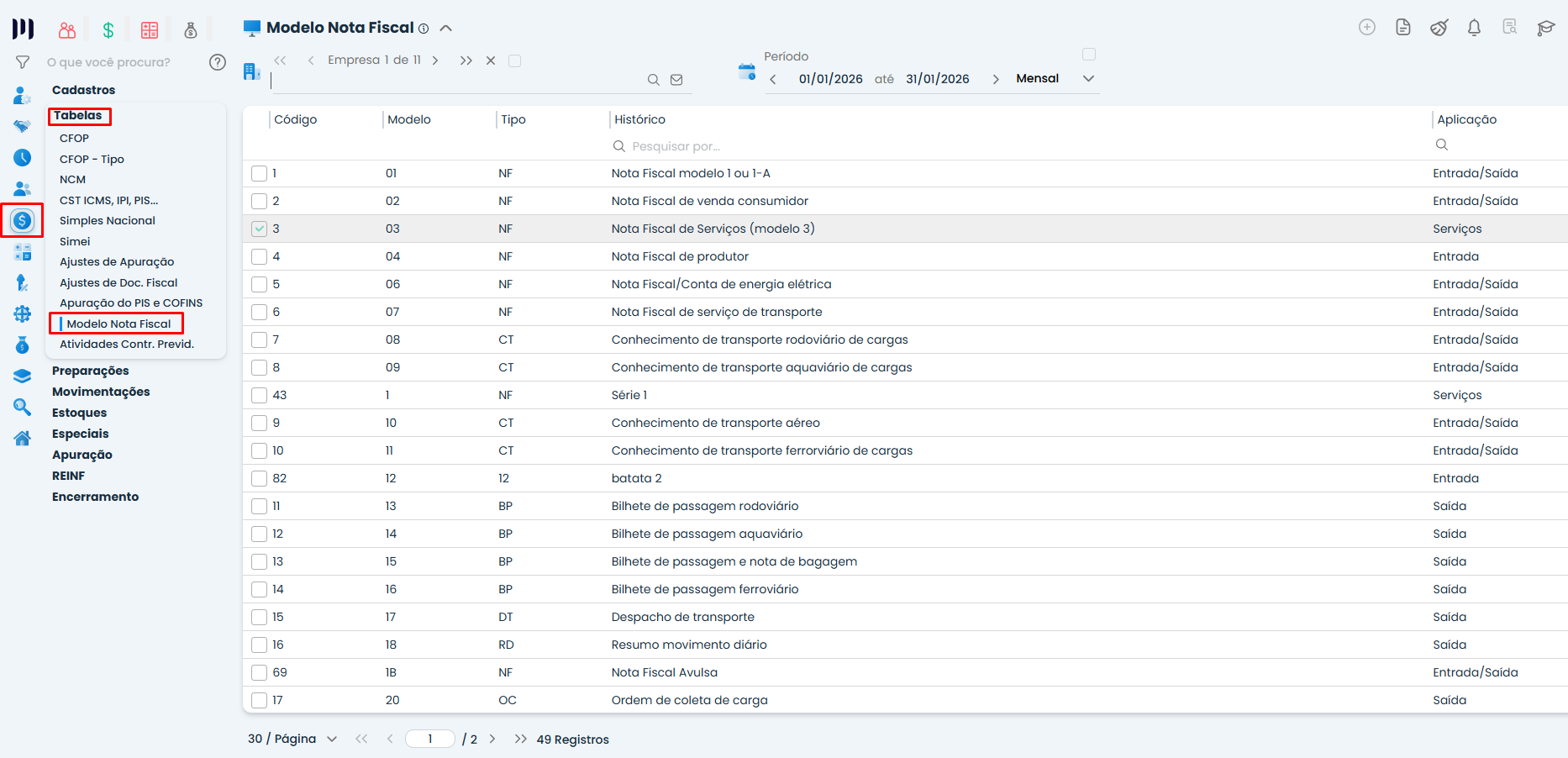Open CFOP in the Tabelas menu

tap(74, 139)
